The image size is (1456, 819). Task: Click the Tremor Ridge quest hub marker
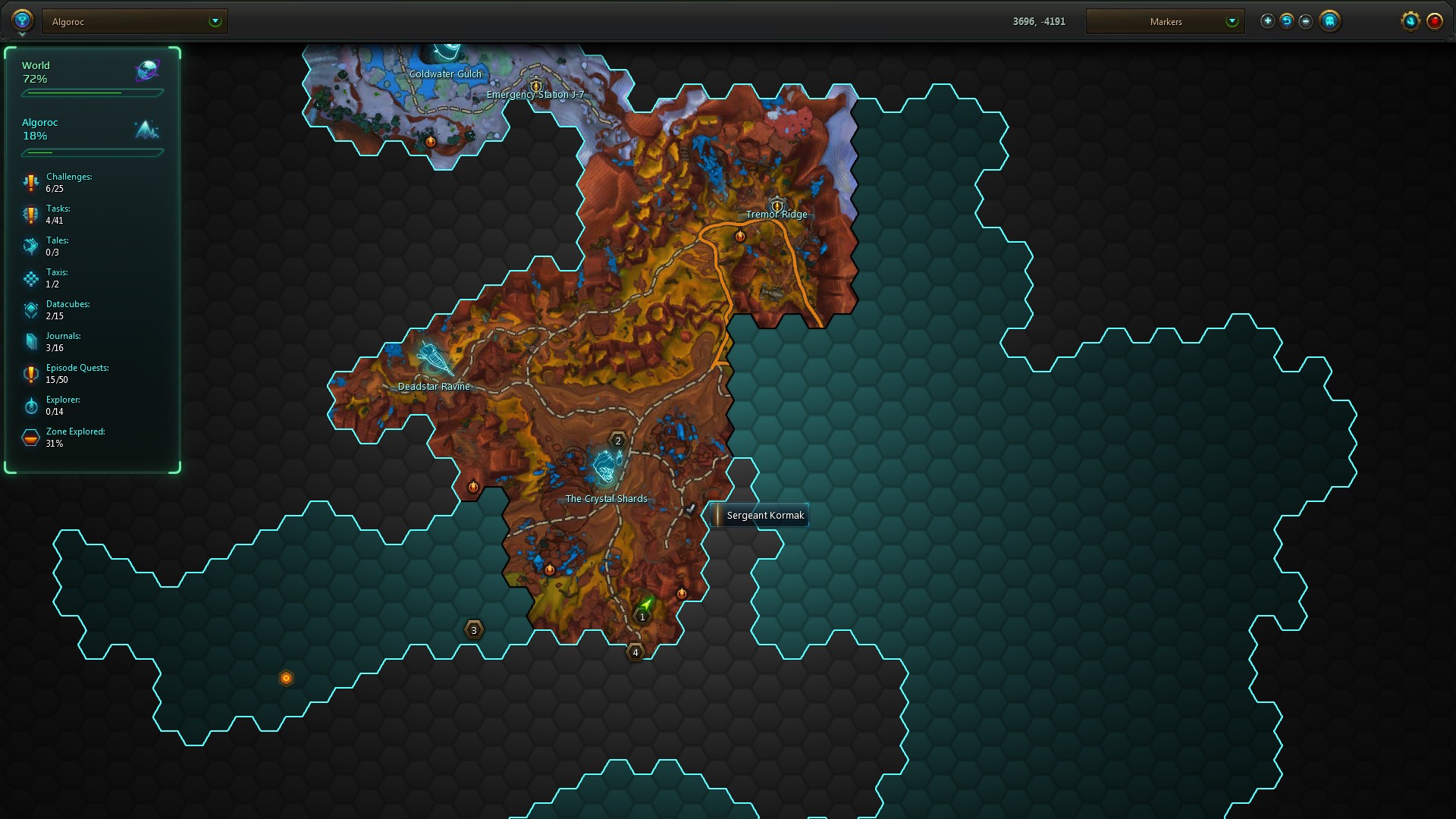777,205
